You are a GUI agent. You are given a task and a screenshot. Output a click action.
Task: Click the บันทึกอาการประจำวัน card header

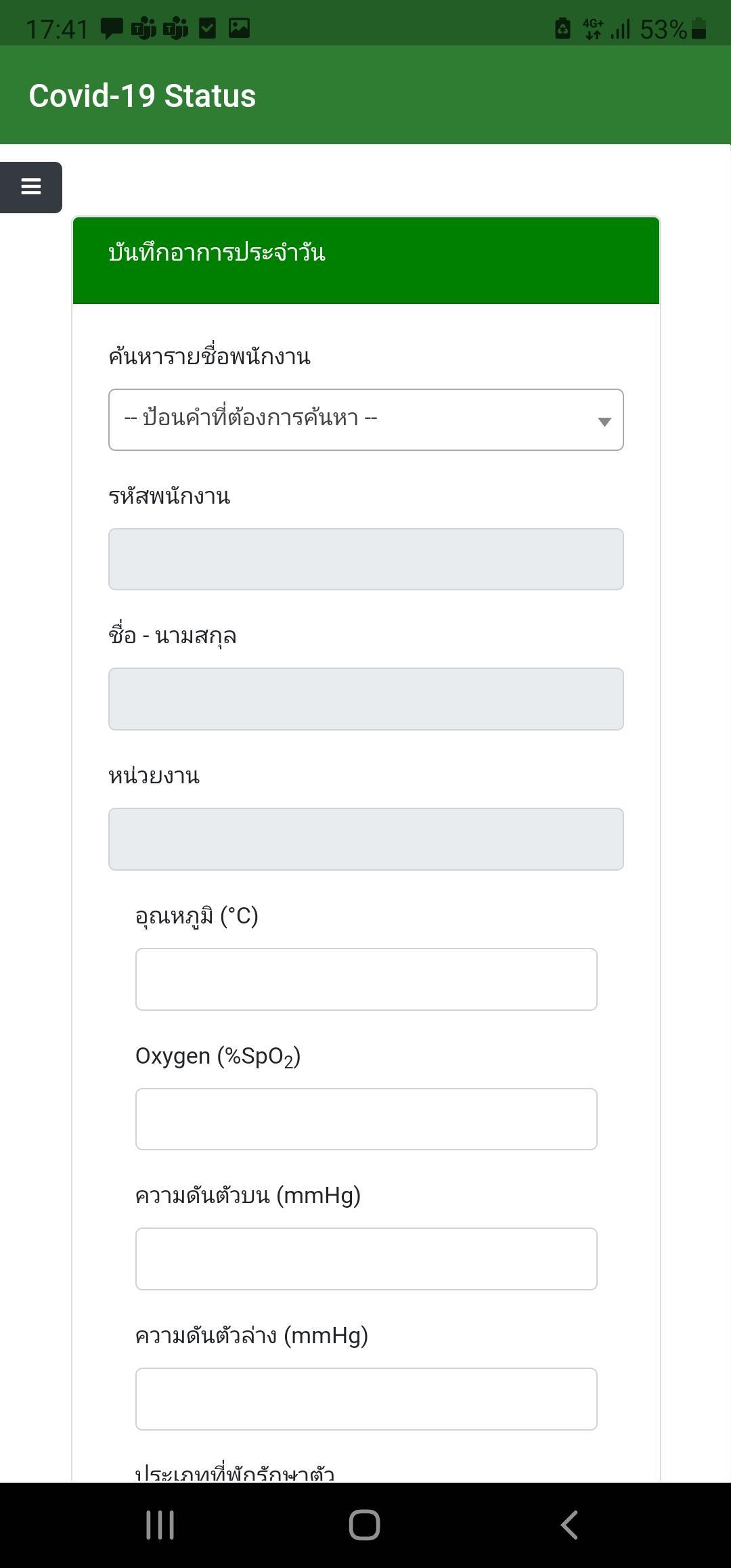click(x=366, y=260)
